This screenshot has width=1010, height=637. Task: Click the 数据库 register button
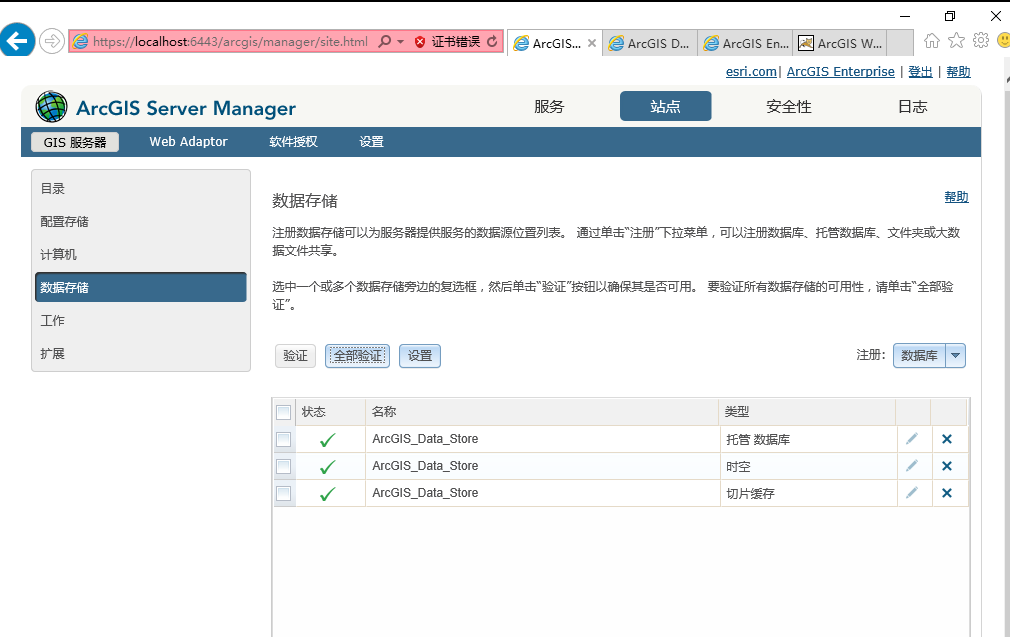(x=919, y=356)
